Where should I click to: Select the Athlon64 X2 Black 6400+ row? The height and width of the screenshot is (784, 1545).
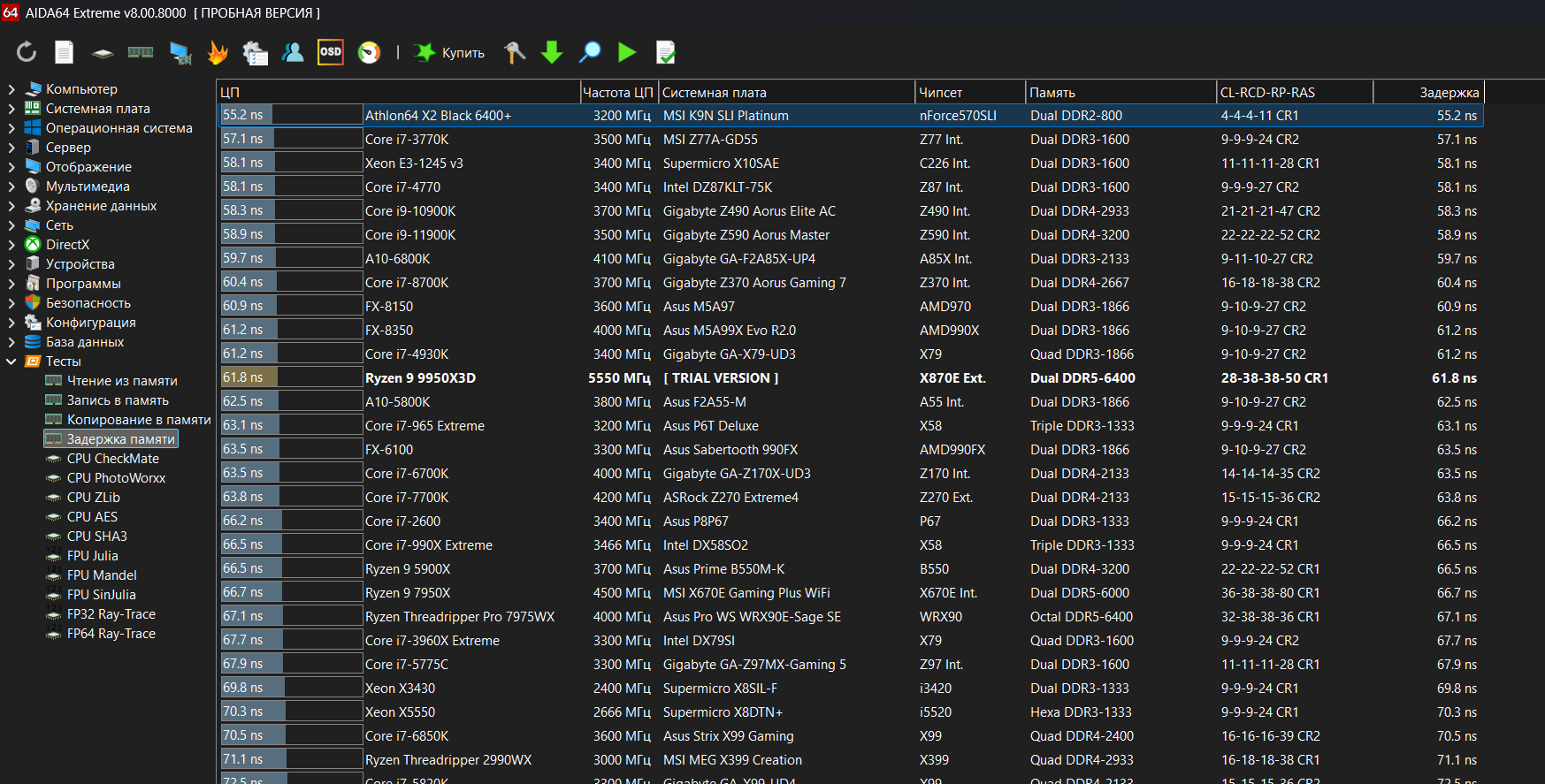(x=850, y=116)
